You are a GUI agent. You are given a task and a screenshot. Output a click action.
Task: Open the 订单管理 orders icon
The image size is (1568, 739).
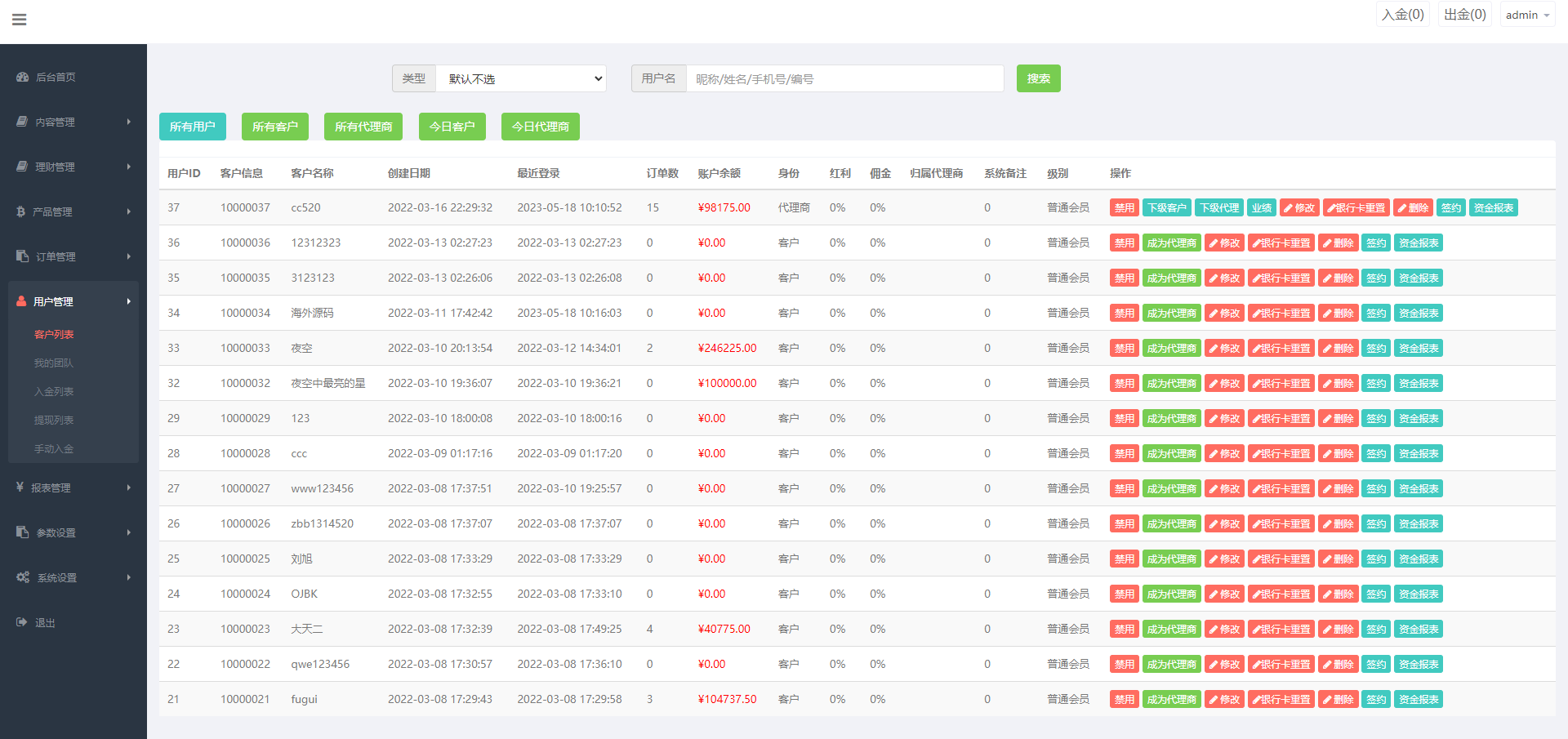pyautogui.click(x=21, y=256)
